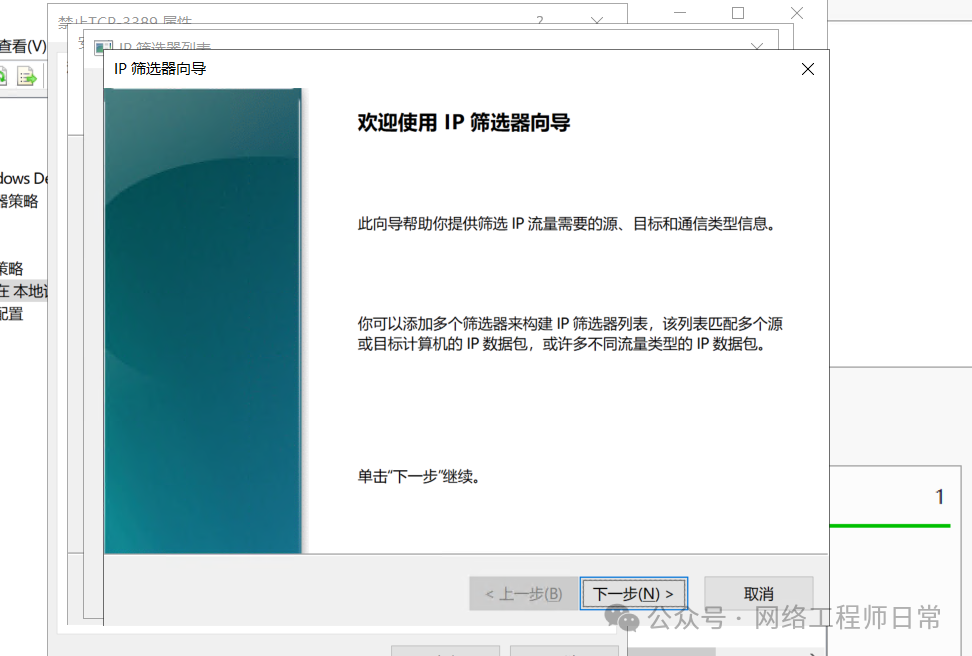Click the help question mark on 属性 dialog
This screenshot has height=656, width=972.
click(x=540, y=20)
